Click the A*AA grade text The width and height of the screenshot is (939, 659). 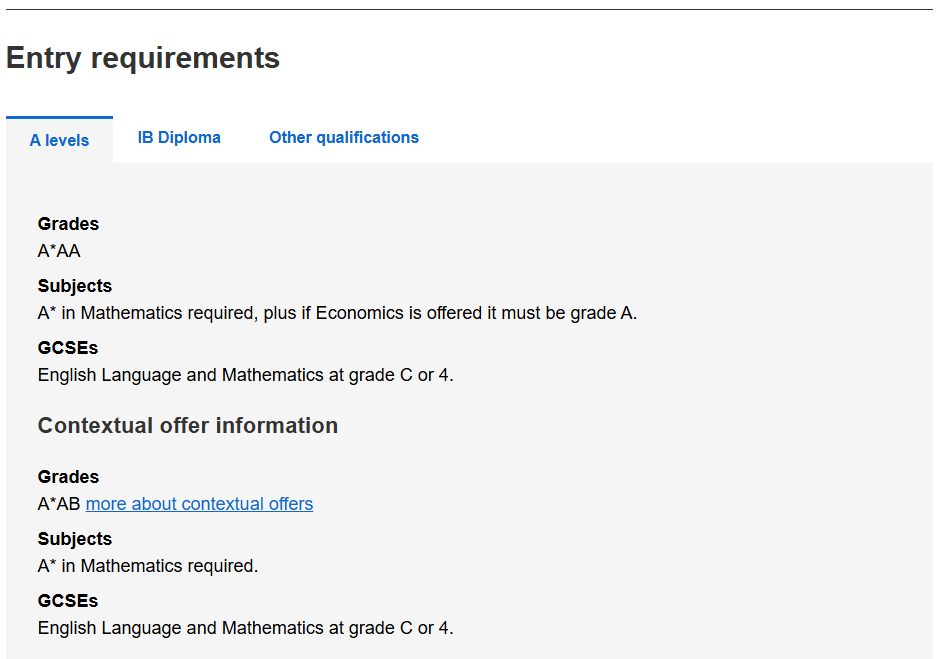[59, 251]
